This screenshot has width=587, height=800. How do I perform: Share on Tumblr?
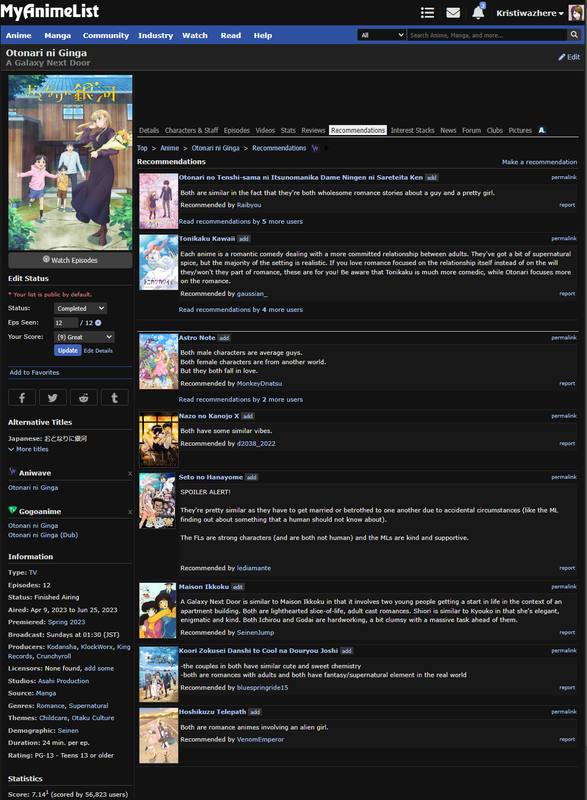(115, 397)
